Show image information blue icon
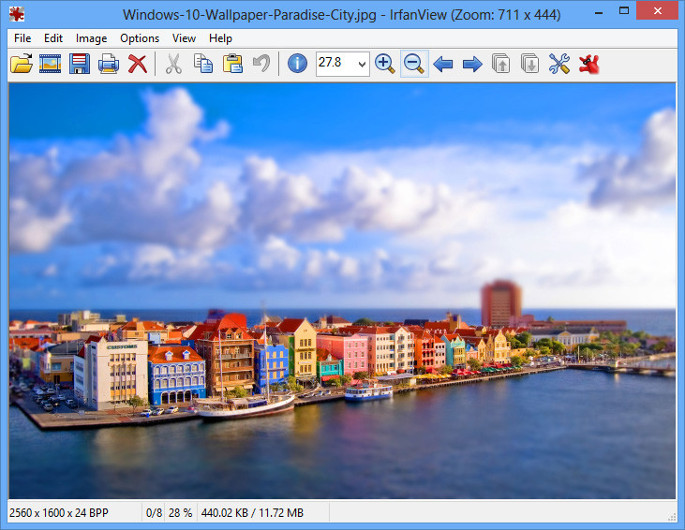 pyautogui.click(x=297, y=64)
